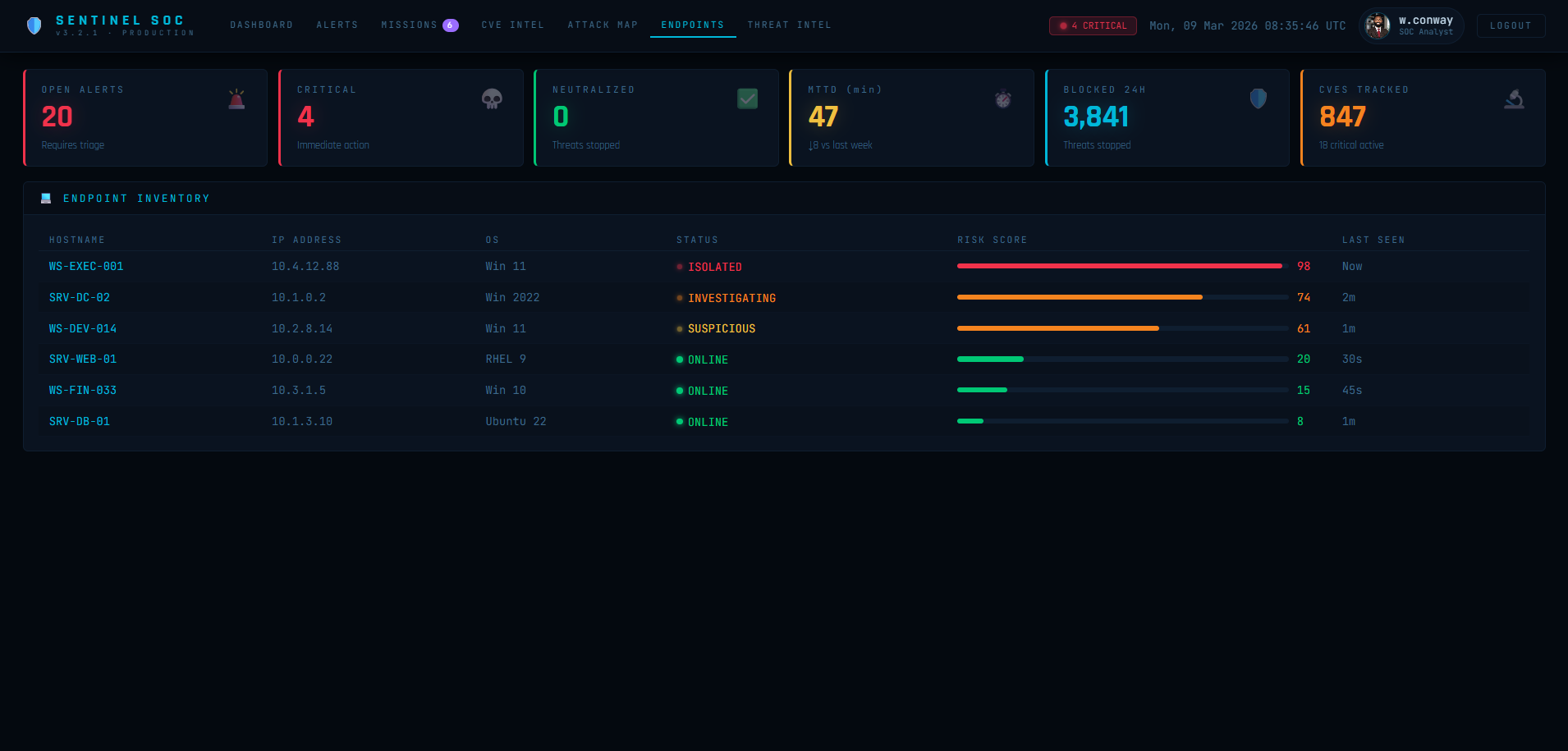Click the Ubuntu 22 OS cell
Viewport: 1568px width, 751px height.
pyautogui.click(x=516, y=422)
